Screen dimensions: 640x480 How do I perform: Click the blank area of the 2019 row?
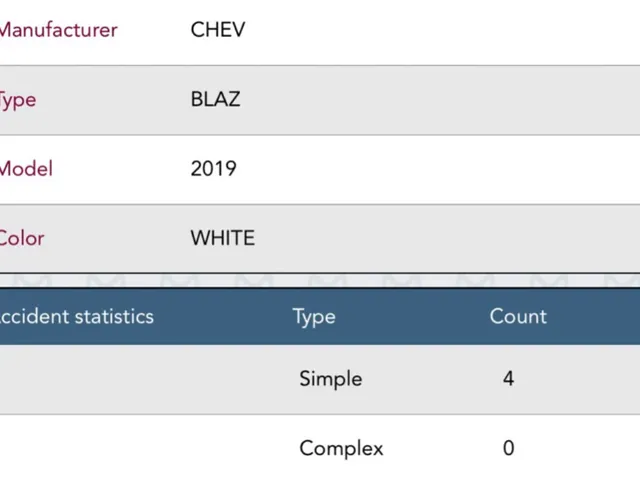coord(441,169)
